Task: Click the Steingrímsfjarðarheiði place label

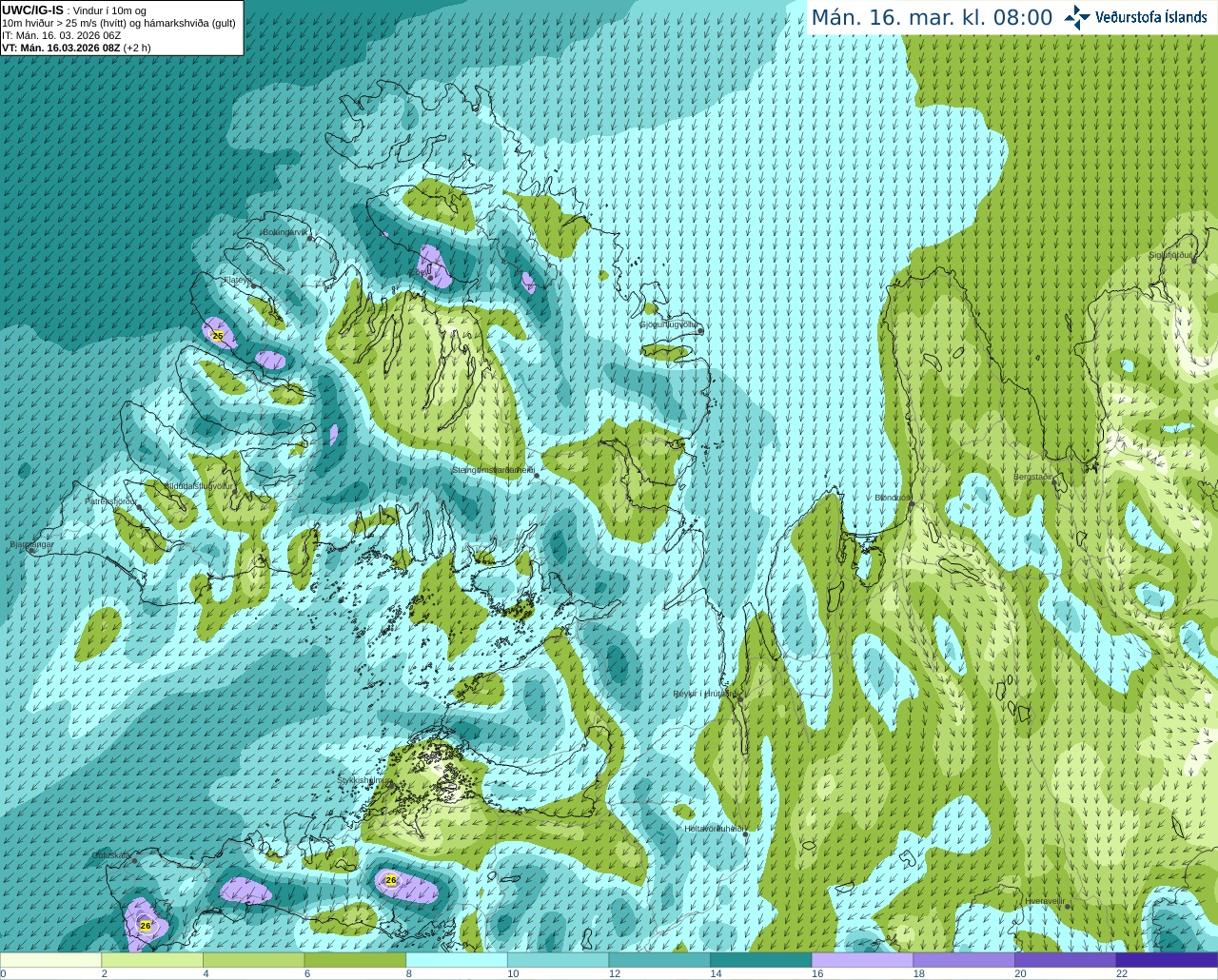Action: click(493, 470)
